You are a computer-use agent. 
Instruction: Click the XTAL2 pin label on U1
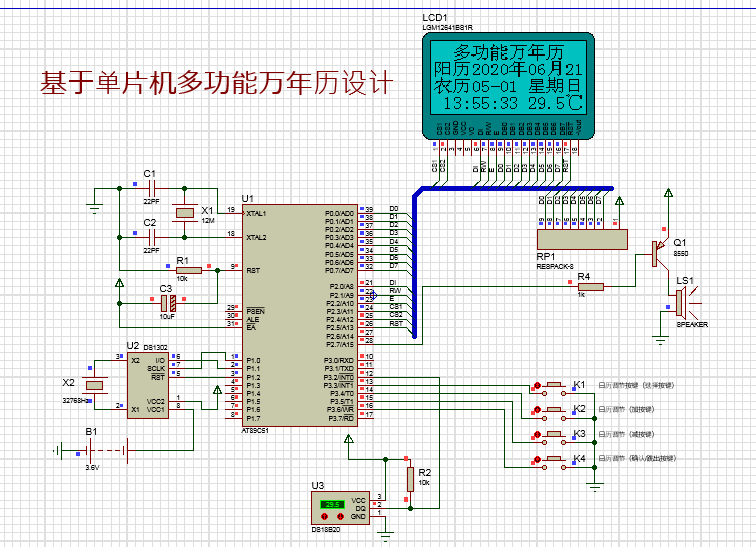256,237
